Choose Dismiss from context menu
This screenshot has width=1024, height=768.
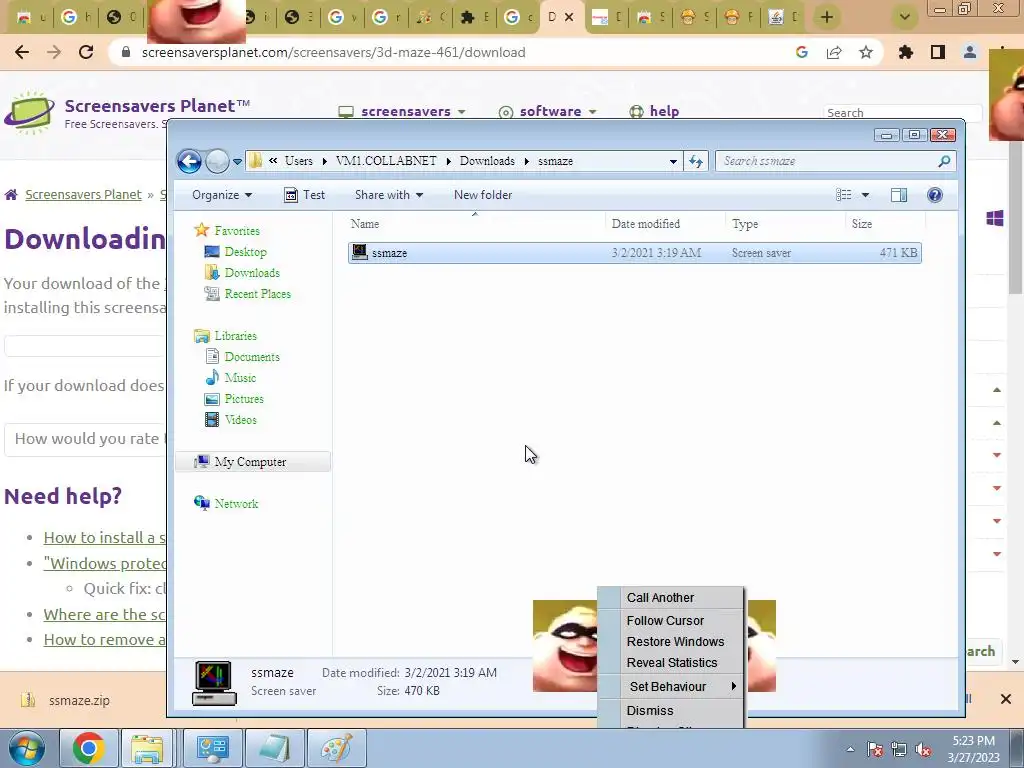[x=671, y=711]
